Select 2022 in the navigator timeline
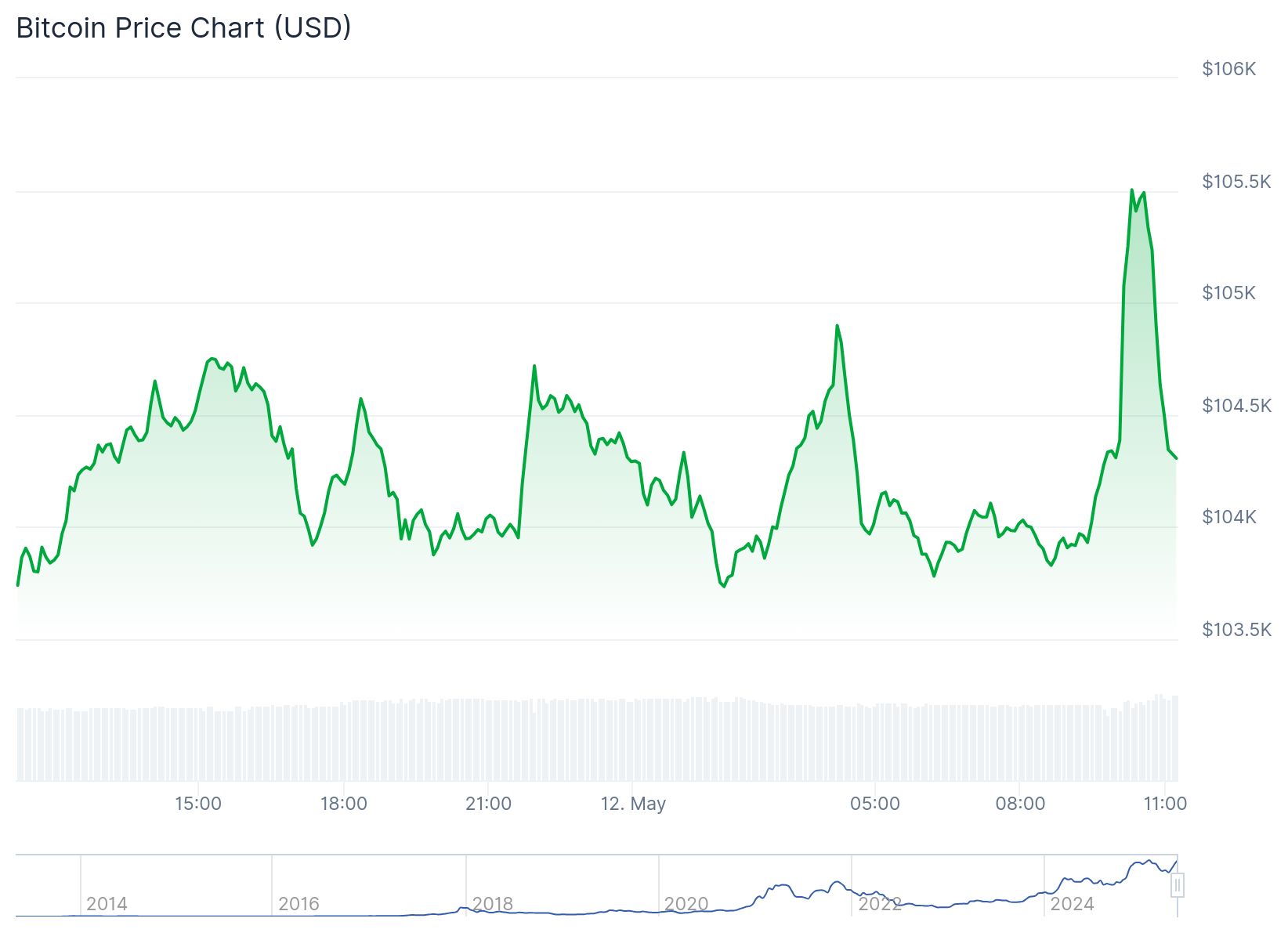The width and height of the screenshot is (1288, 940). pos(879,904)
